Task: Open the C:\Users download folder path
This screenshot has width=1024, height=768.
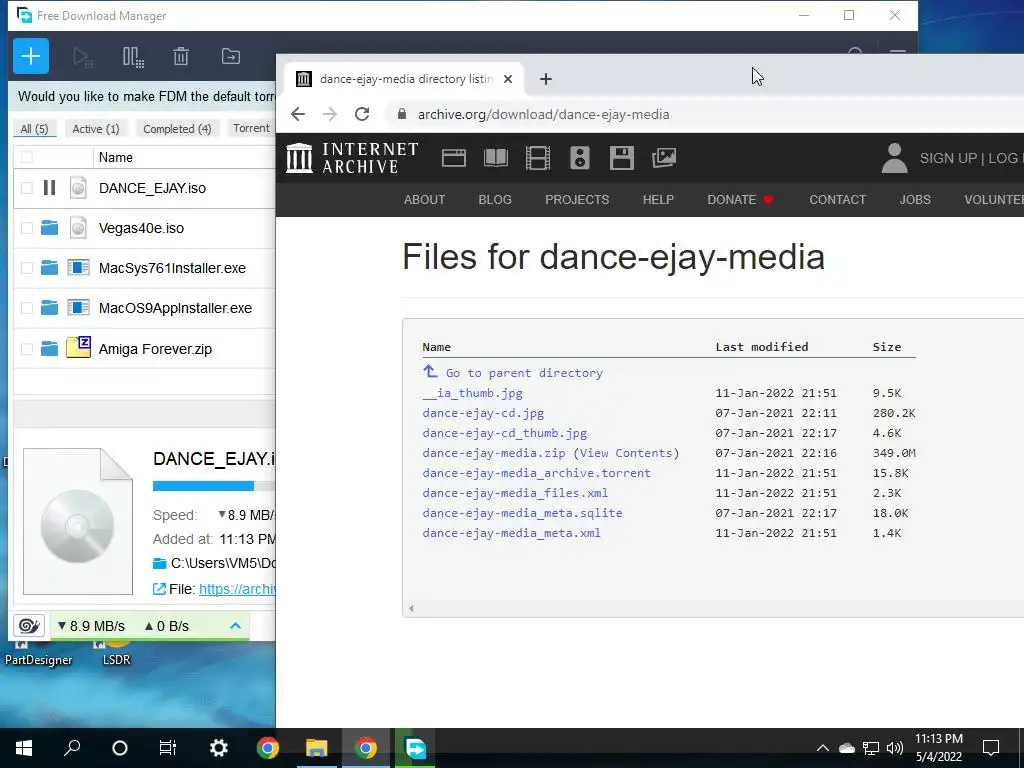Action: pyautogui.click(x=223, y=563)
